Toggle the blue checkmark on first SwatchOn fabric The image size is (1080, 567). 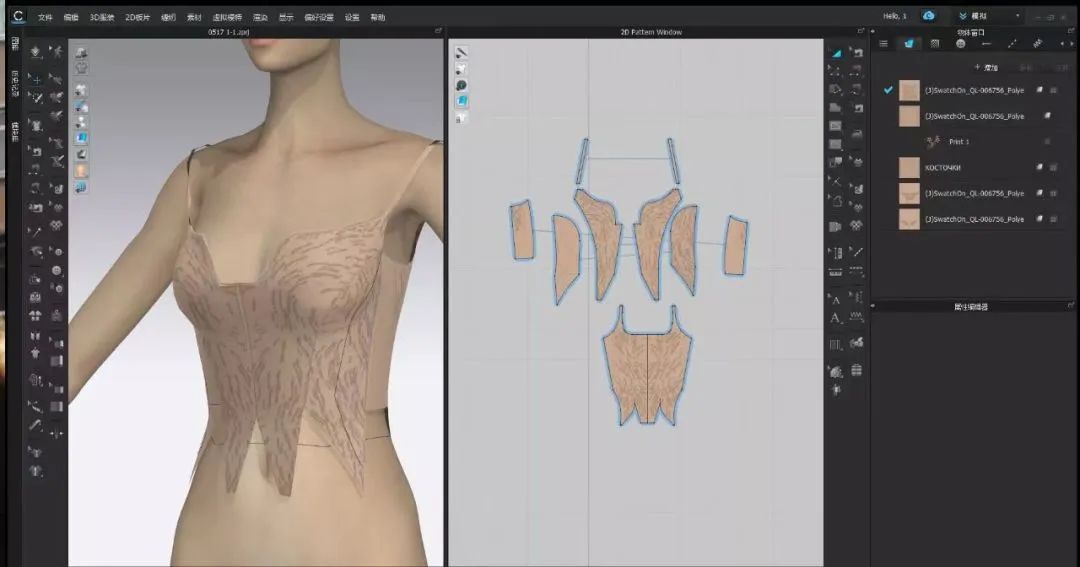pos(888,90)
